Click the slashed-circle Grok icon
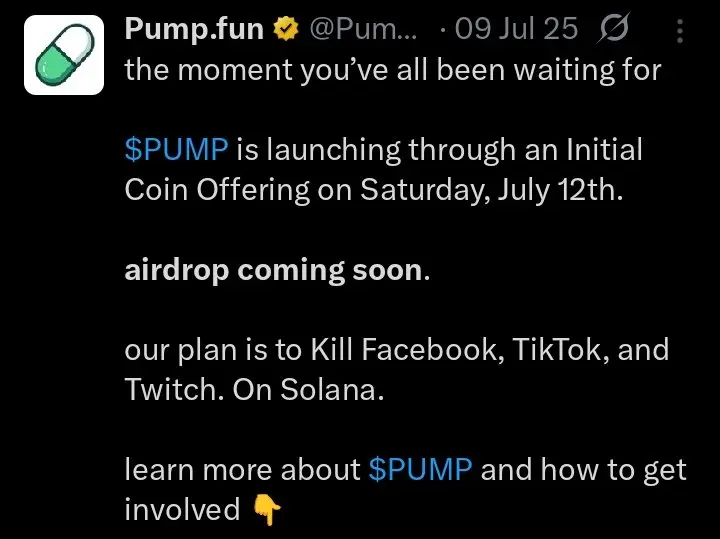Image resolution: width=720 pixels, height=539 pixels. (x=610, y=30)
